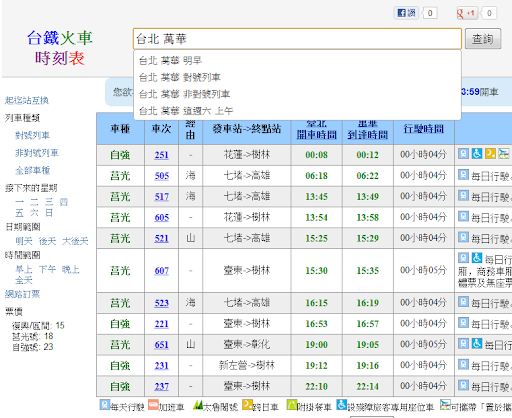The image size is (512, 418).
Task: Click the 加班車 legend icon below table
Action: pos(153,405)
